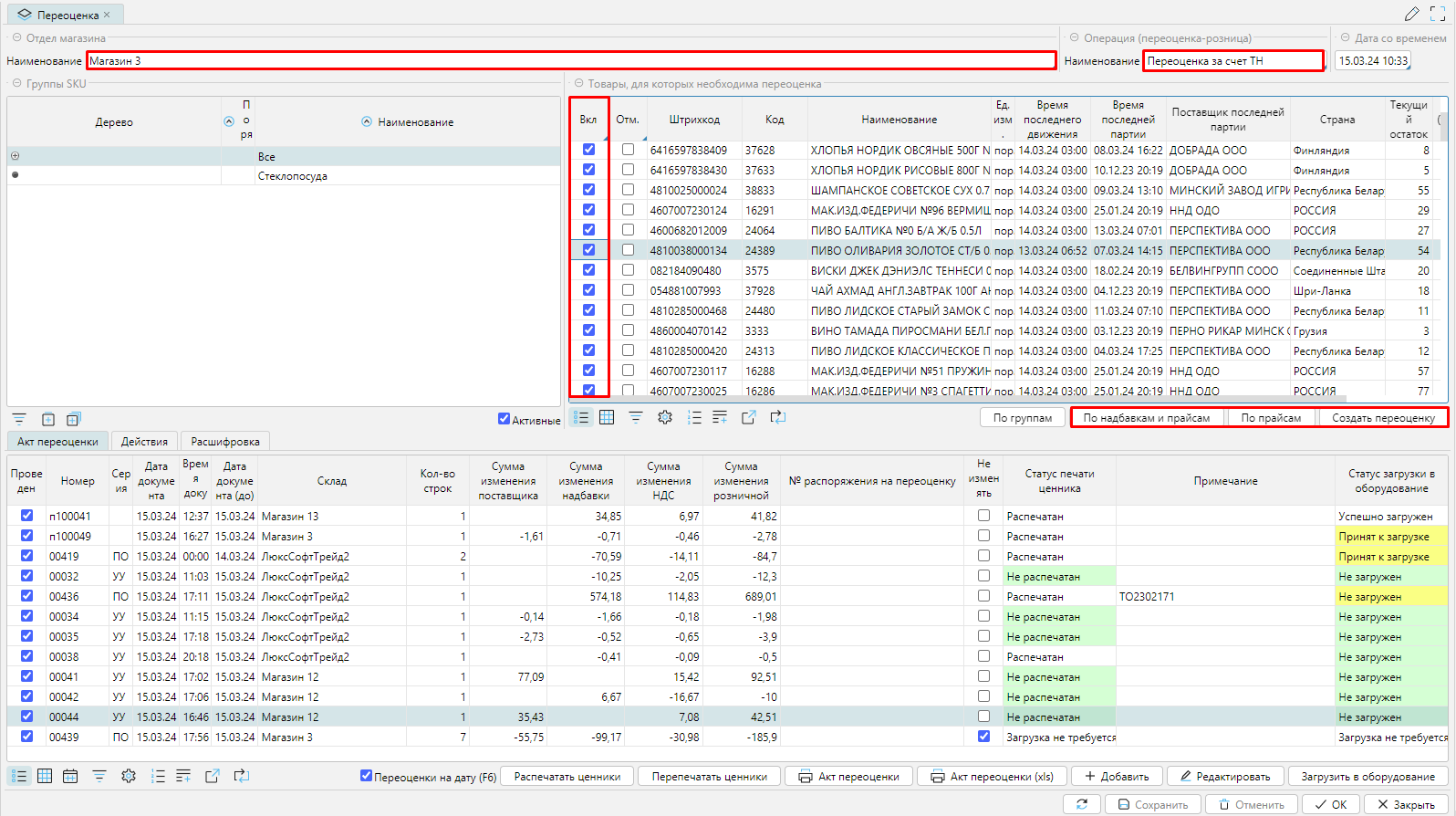Expand the Все tree node
This screenshot has height=816, width=1456.
[15, 156]
